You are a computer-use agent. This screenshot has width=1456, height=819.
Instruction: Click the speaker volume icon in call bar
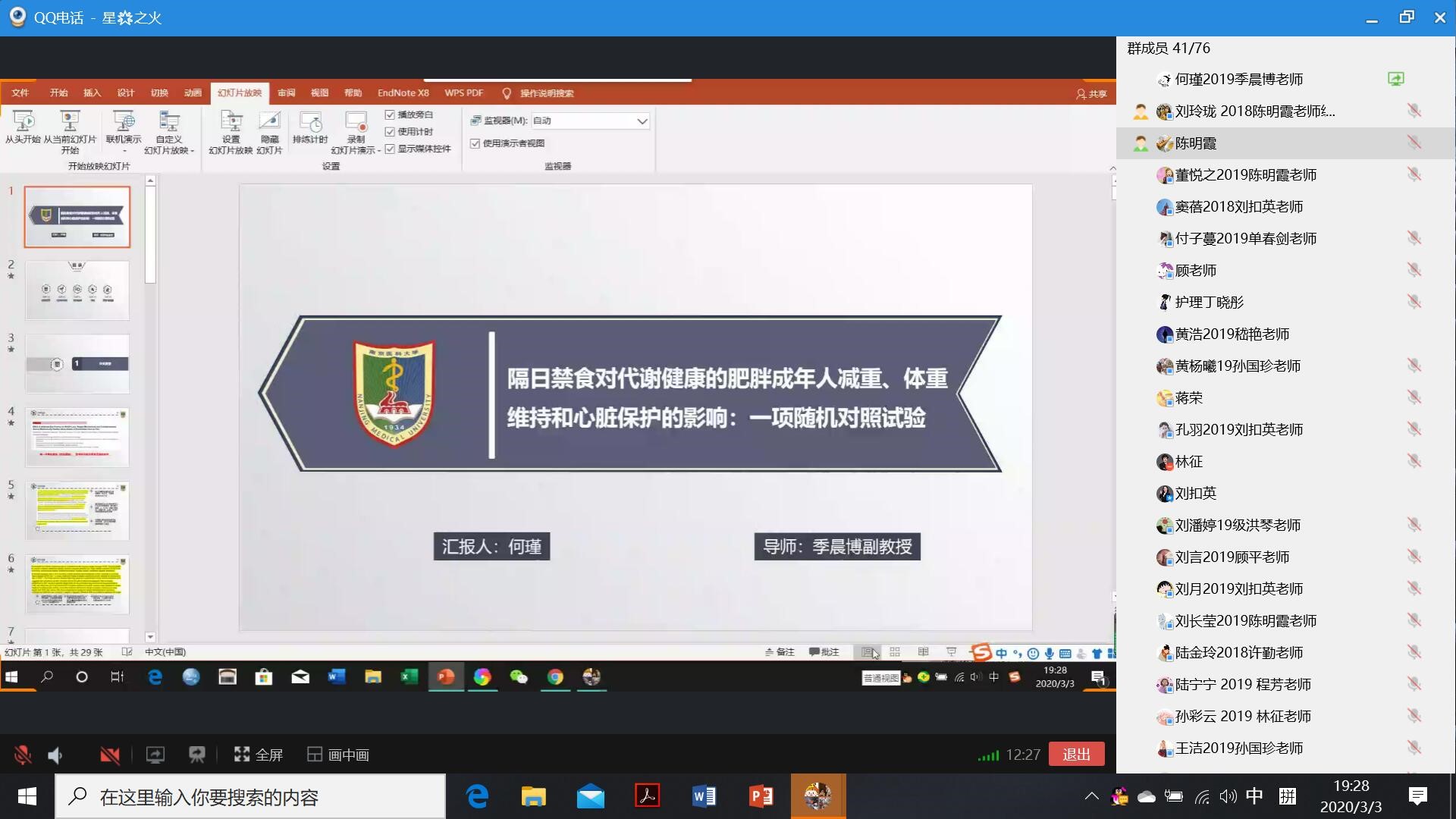point(55,755)
